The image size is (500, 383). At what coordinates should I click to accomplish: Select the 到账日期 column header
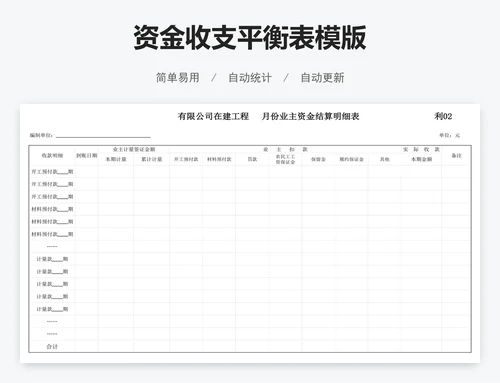tap(87, 155)
